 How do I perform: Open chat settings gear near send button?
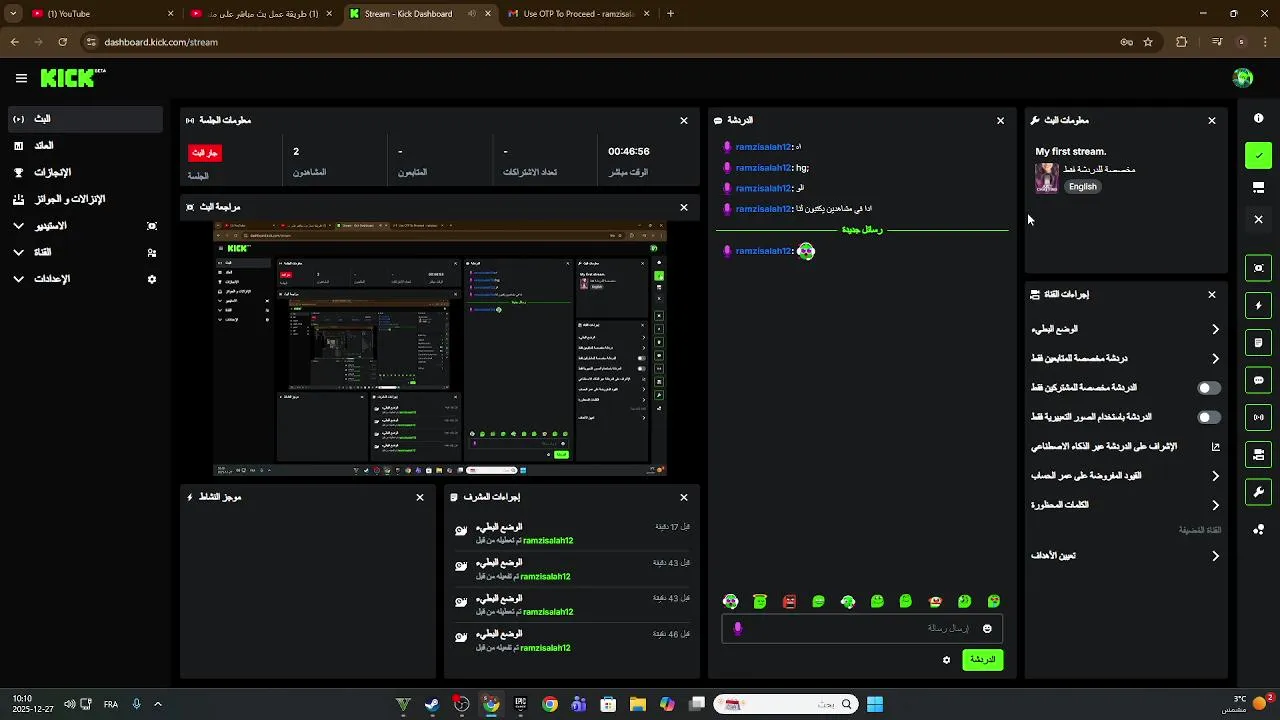(946, 660)
